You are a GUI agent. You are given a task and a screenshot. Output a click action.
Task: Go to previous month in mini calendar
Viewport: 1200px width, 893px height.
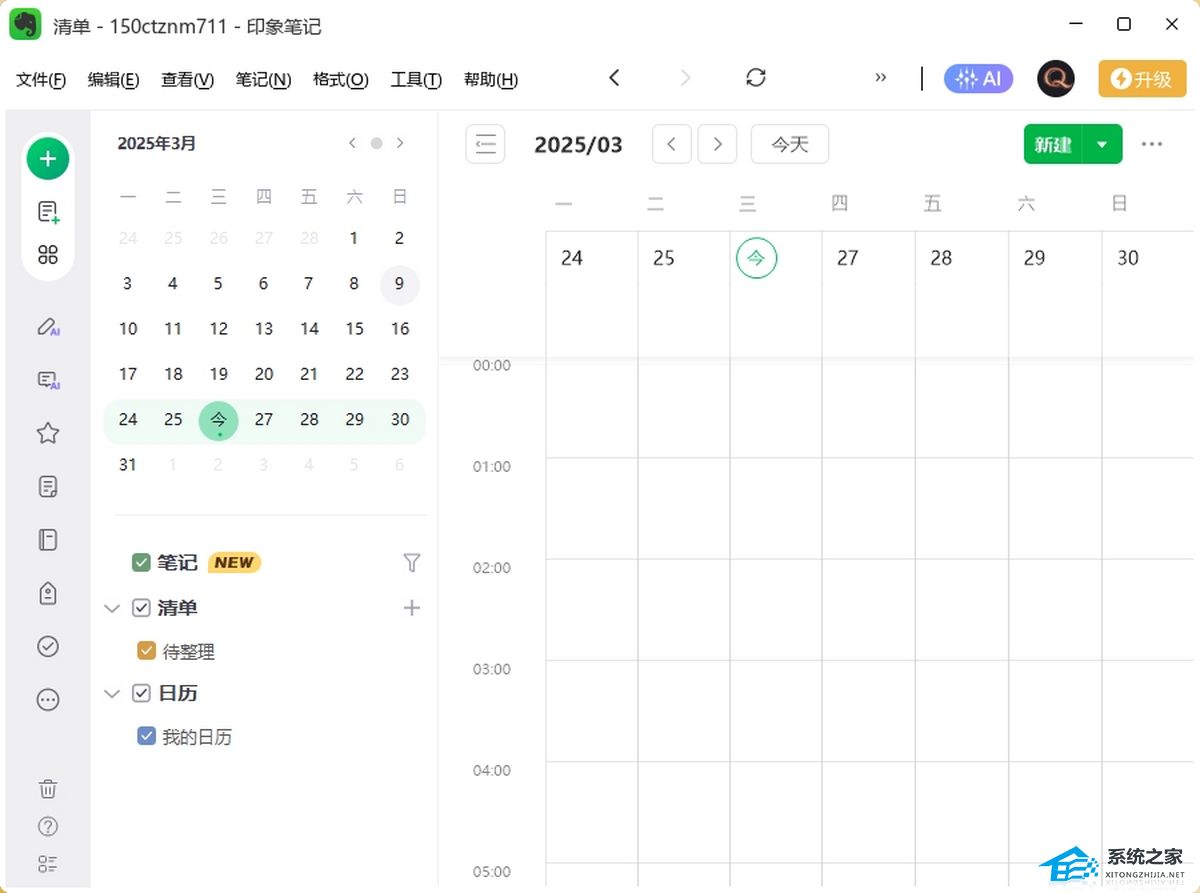352,143
